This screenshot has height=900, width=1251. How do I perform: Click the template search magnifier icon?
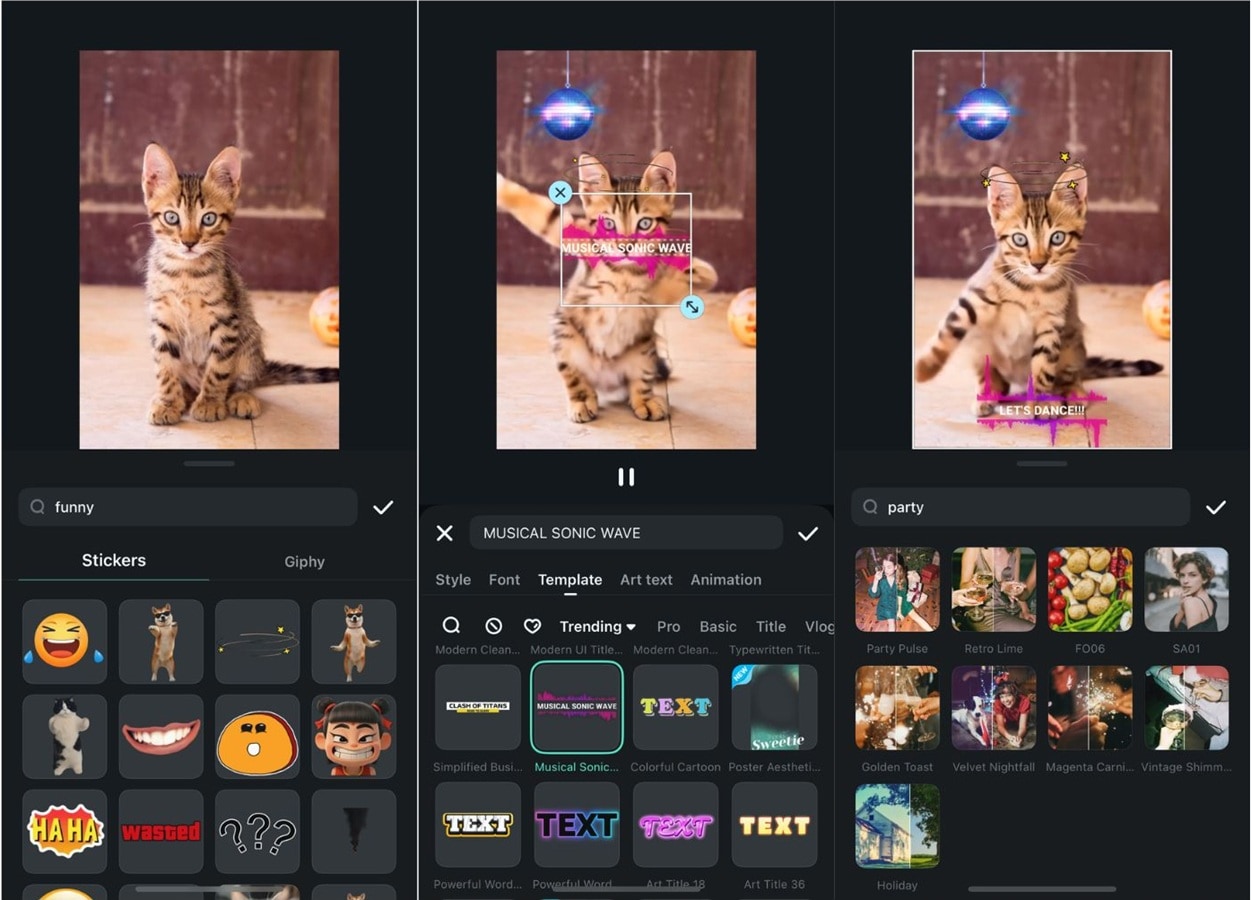pos(452,626)
